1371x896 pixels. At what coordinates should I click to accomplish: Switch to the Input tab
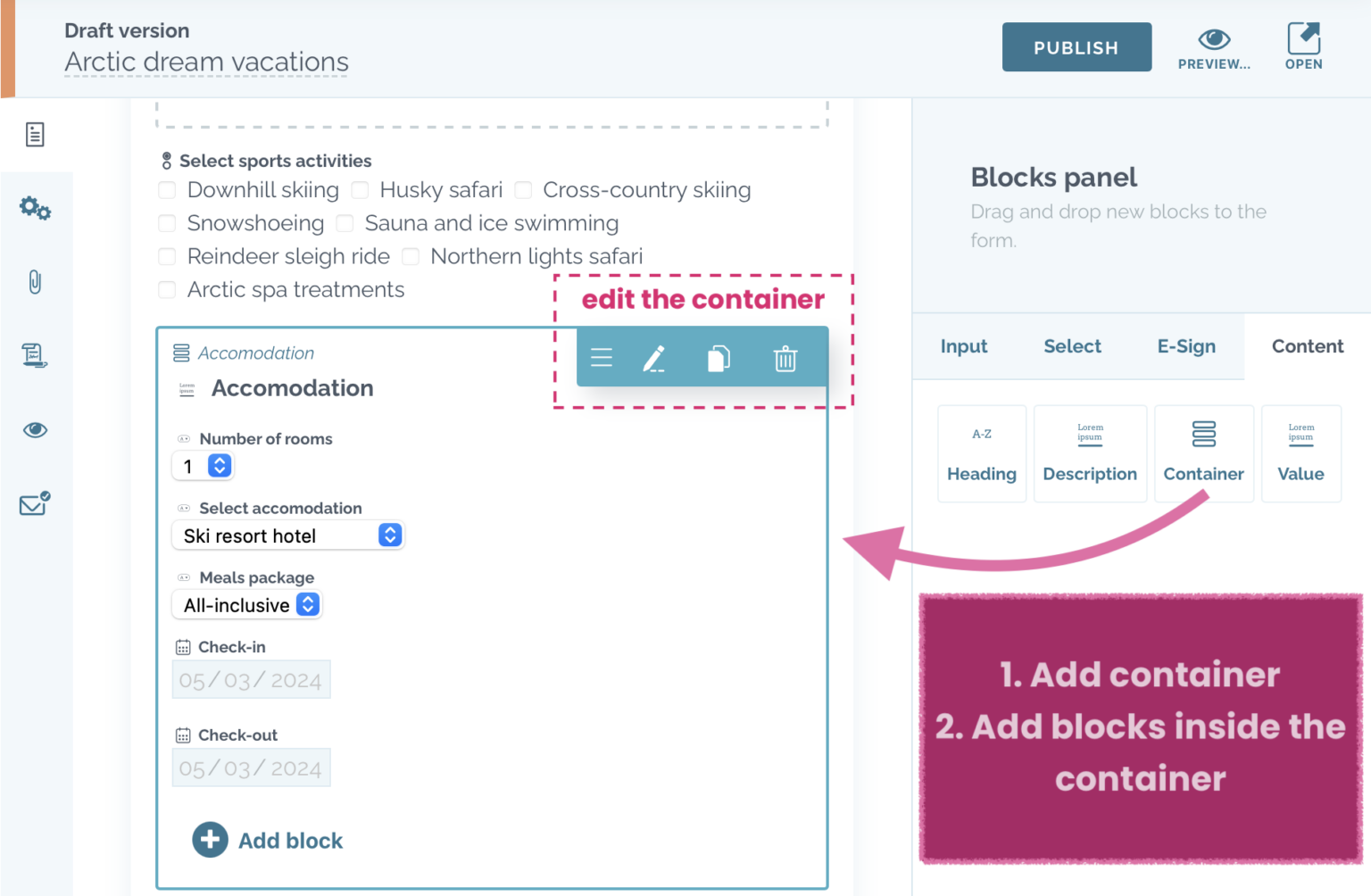[x=964, y=346]
